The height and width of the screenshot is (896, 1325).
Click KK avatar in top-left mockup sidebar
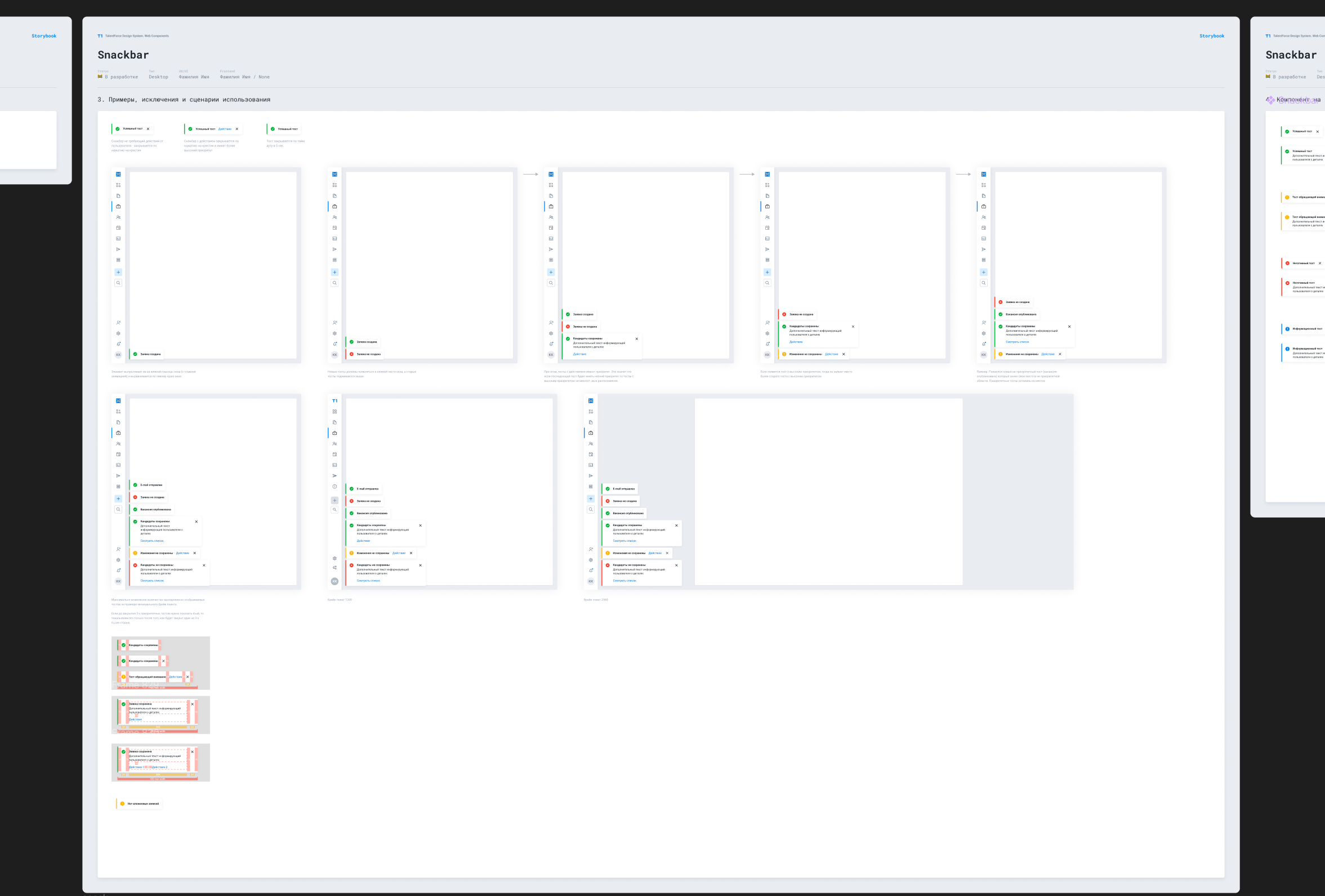pyautogui.click(x=119, y=355)
